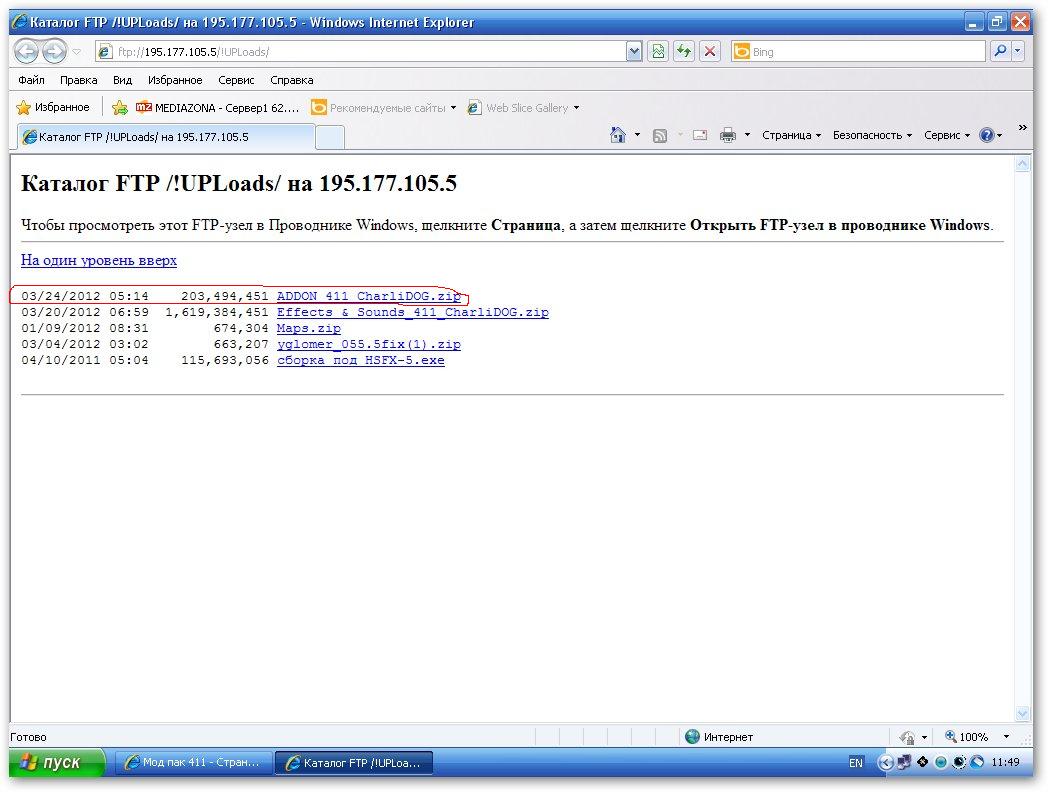The height and width of the screenshot is (792, 1048).
Task: Switch to the Мод пак 411 taskbar window
Action: (x=194, y=763)
